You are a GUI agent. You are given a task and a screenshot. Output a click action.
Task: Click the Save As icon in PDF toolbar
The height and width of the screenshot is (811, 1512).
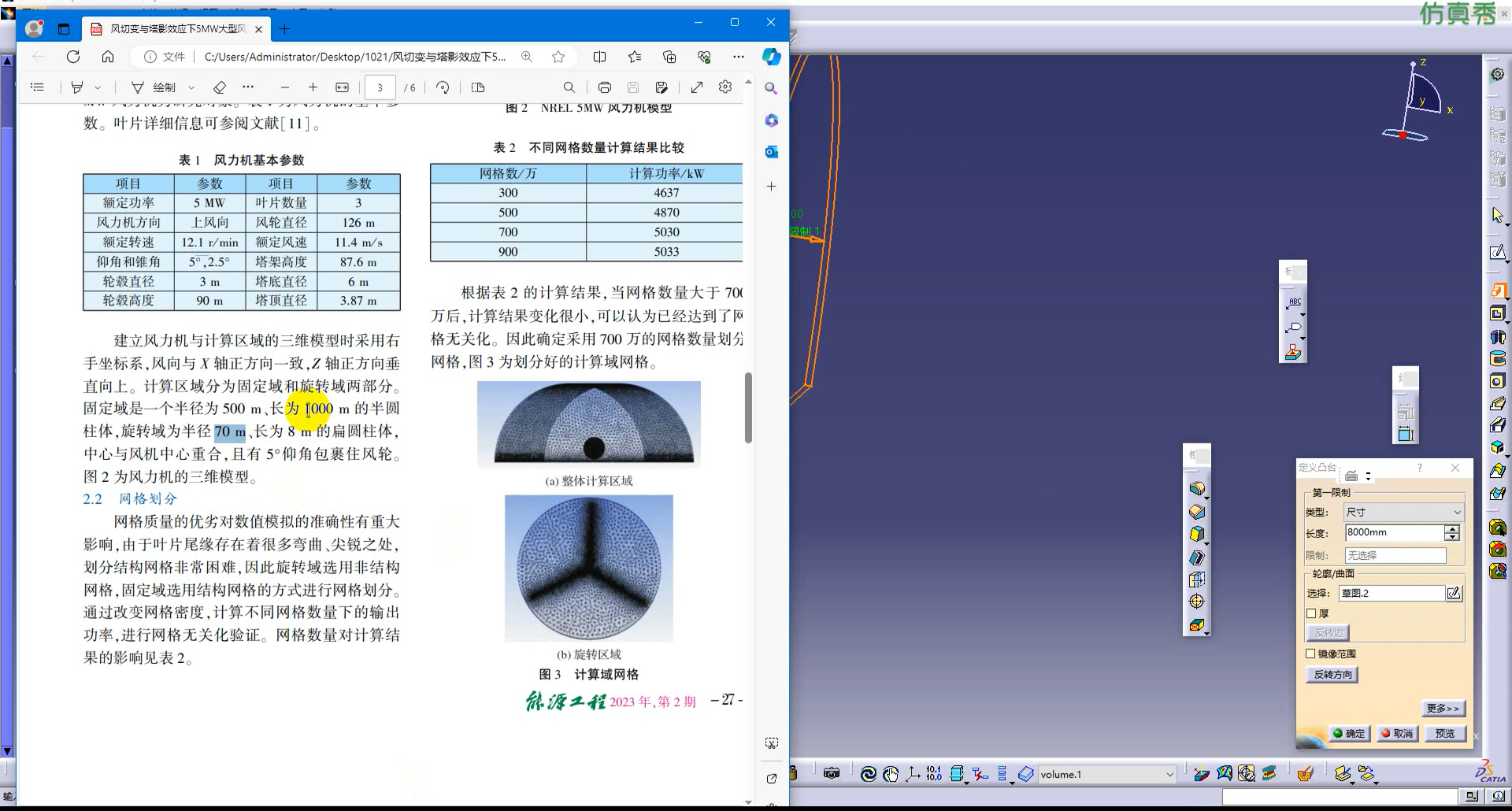point(661,87)
